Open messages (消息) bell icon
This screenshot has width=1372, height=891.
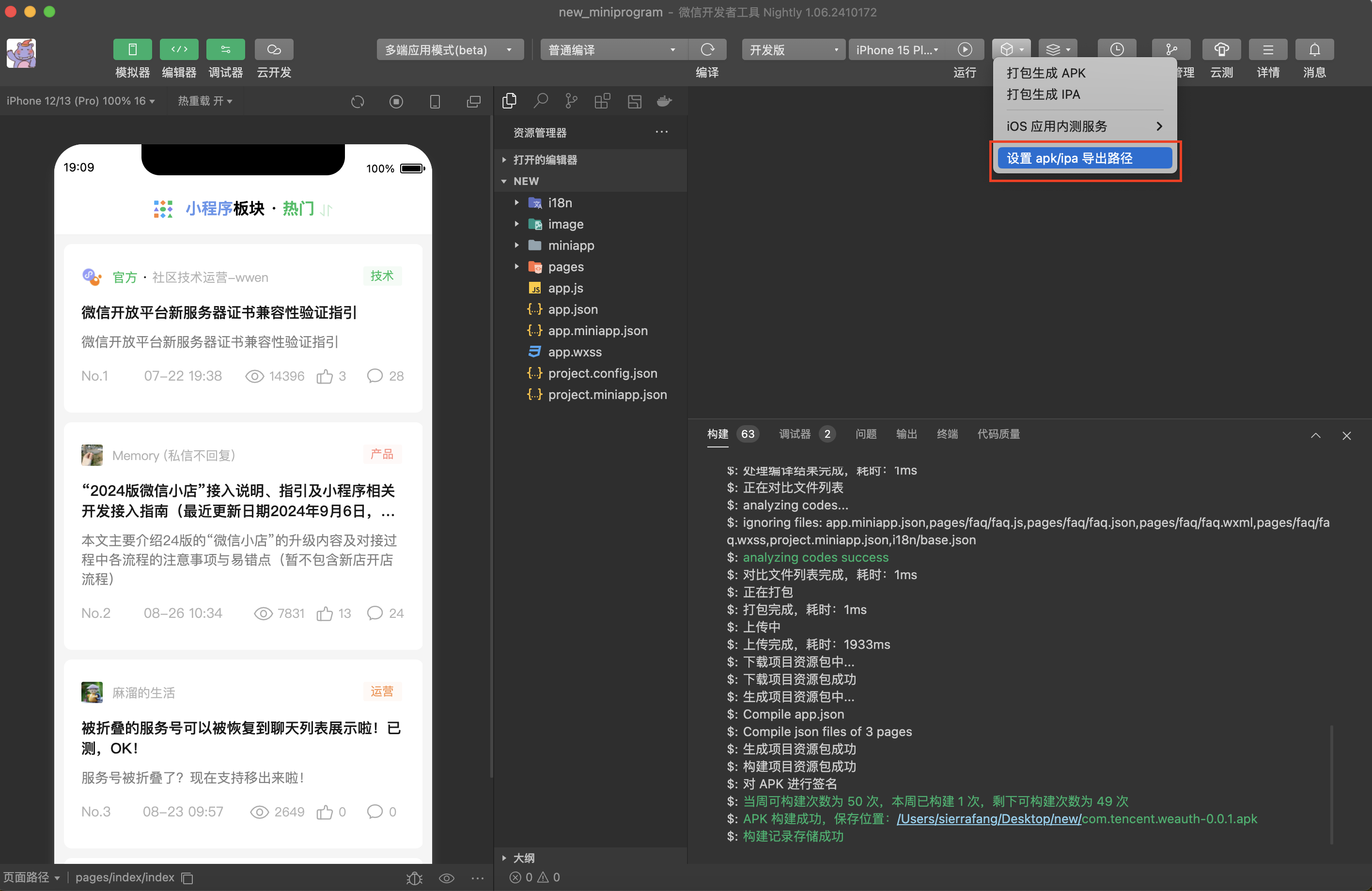coord(1314,49)
